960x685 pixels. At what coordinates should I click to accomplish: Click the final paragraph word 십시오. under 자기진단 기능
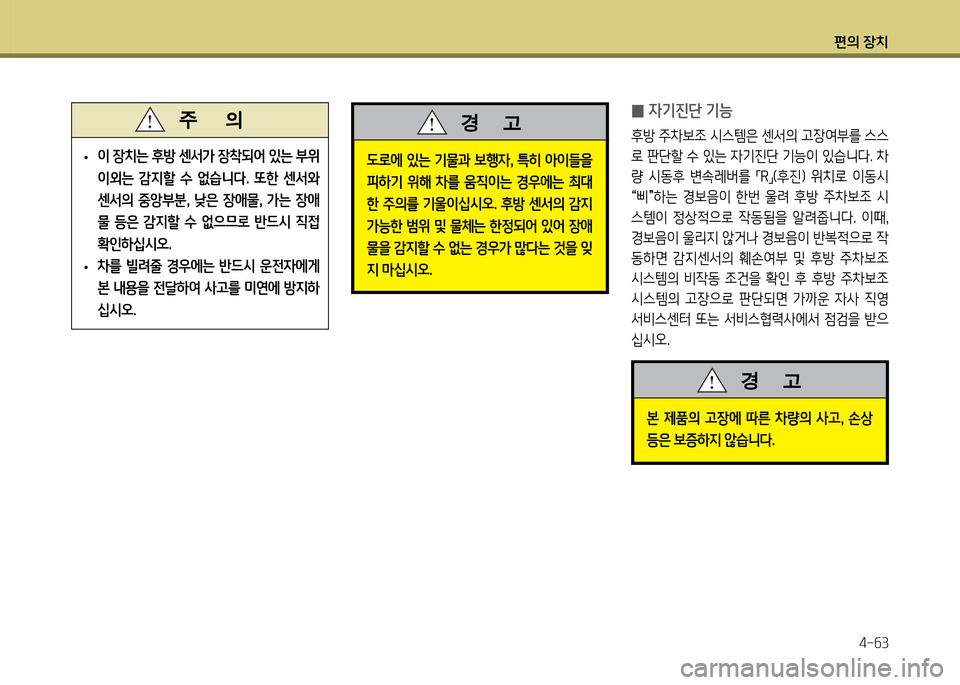pos(651,339)
